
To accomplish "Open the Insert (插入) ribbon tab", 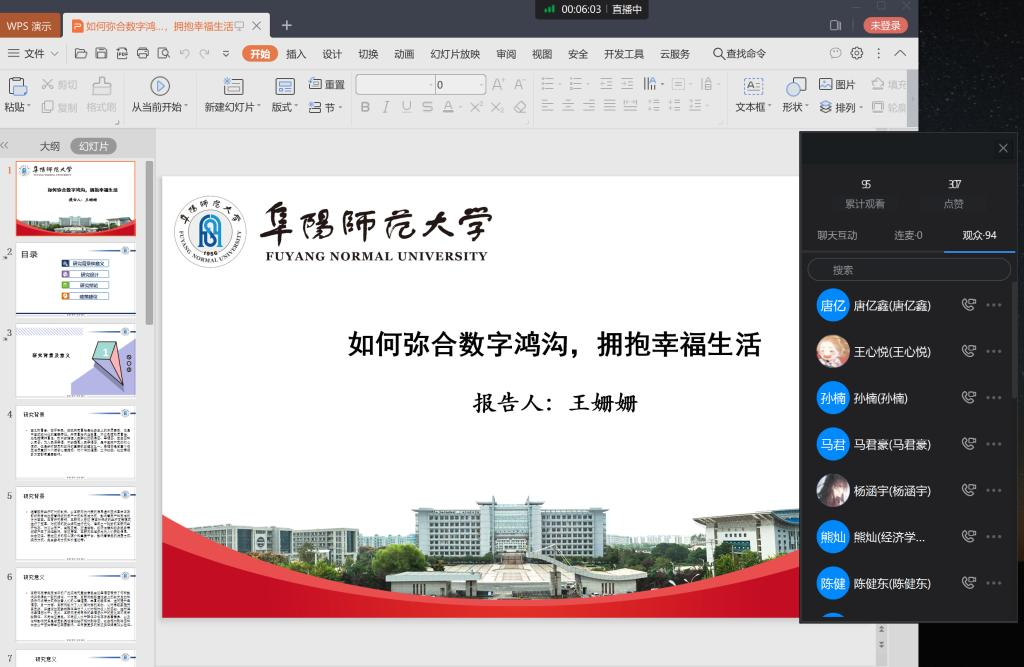I will (296, 54).
